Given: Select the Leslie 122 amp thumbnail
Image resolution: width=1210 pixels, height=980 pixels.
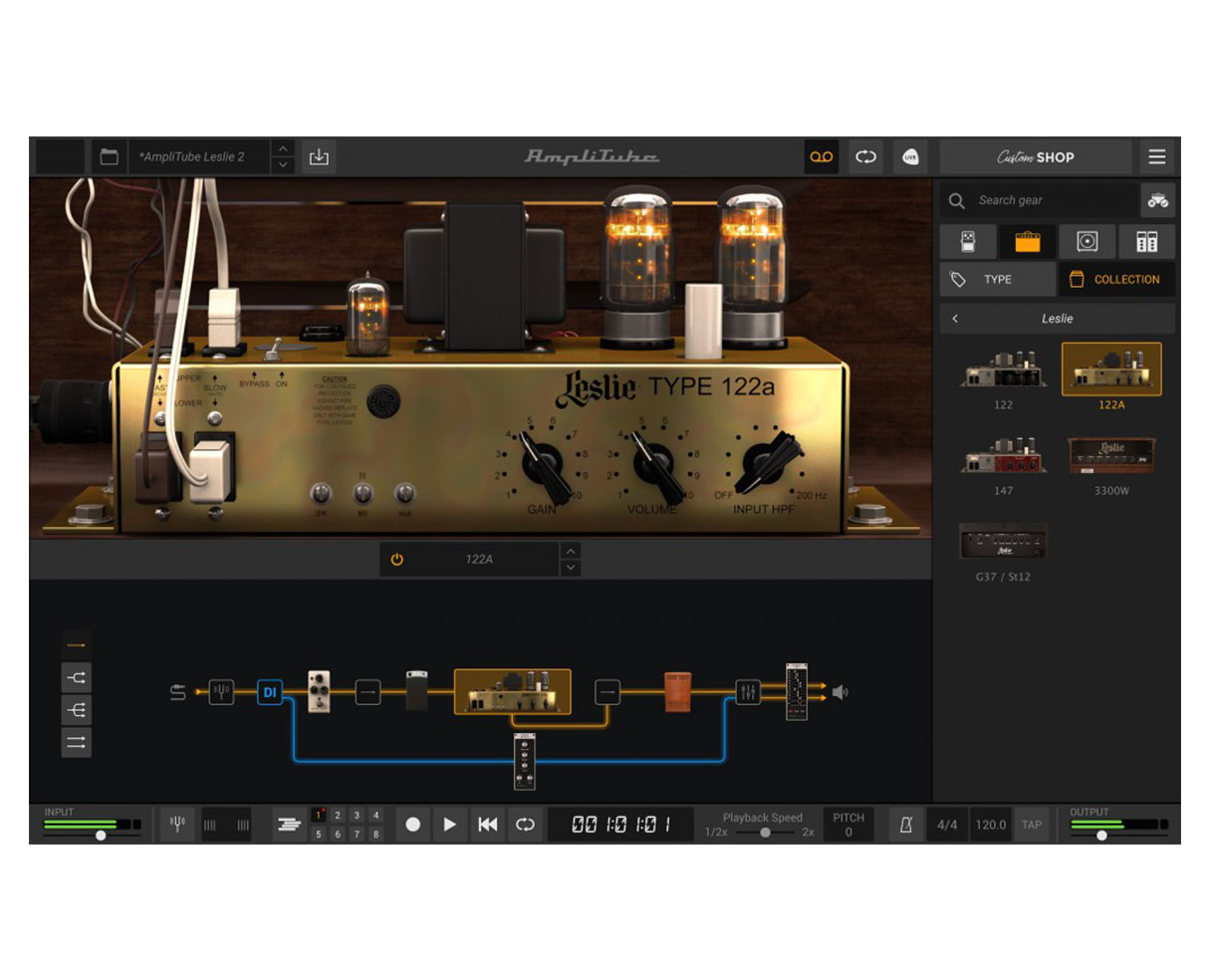Looking at the screenshot, I should (1003, 369).
